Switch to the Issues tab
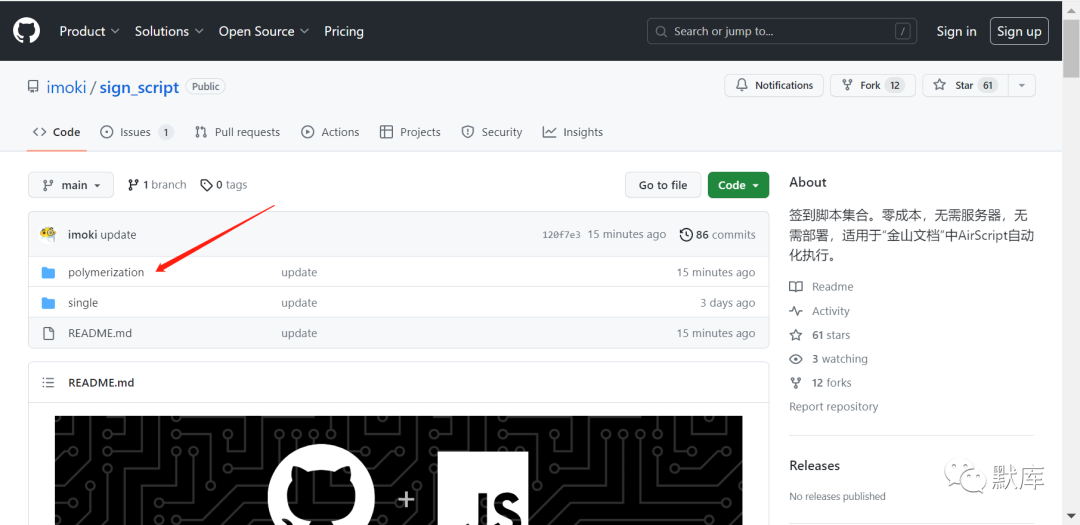Viewport: 1080px width, 525px height. (x=136, y=132)
